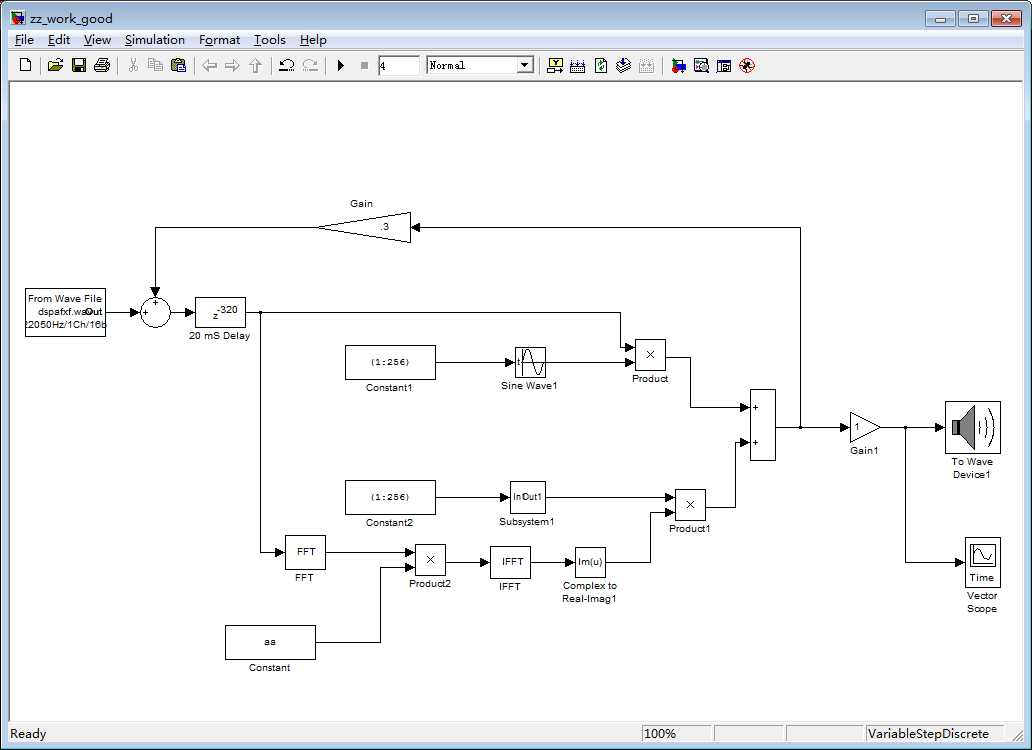Navigate forward with the right arrow icon
The width and height of the screenshot is (1032, 750).
(x=232, y=65)
